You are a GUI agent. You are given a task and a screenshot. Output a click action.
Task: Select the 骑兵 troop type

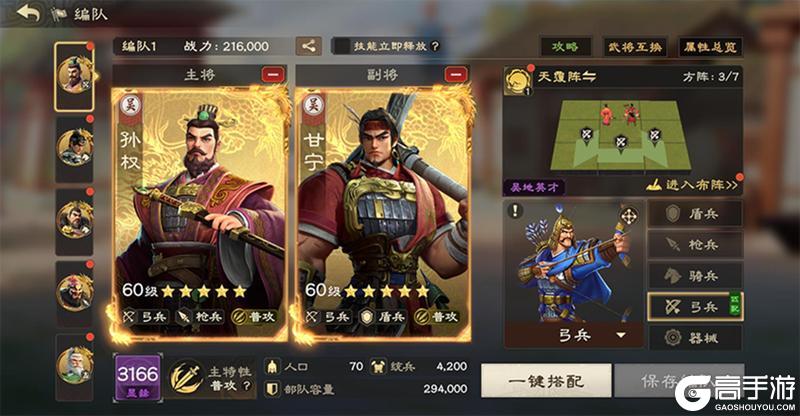click(x=695, y=276)
